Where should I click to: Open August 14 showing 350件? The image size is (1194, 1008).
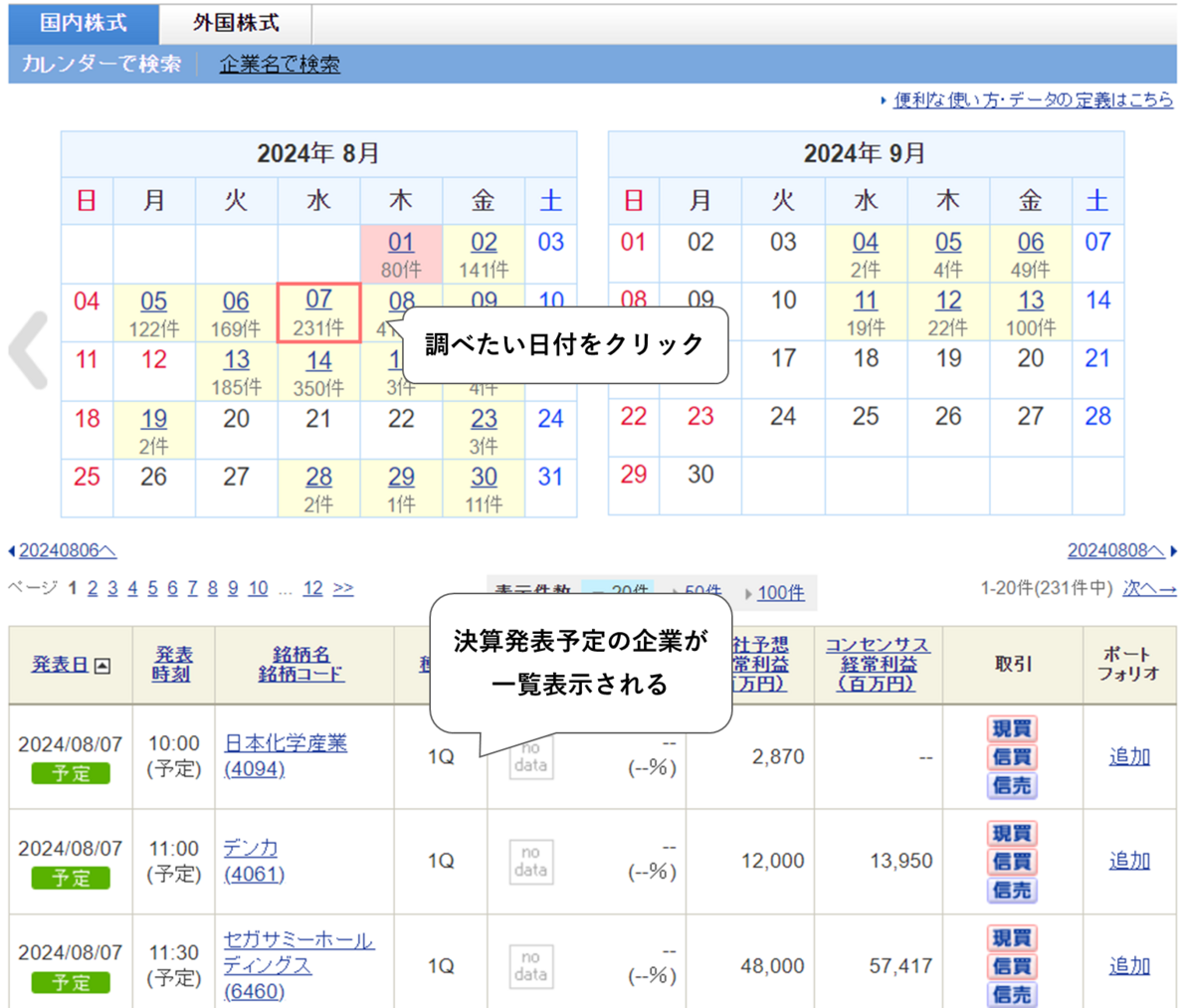coord(318,362)
